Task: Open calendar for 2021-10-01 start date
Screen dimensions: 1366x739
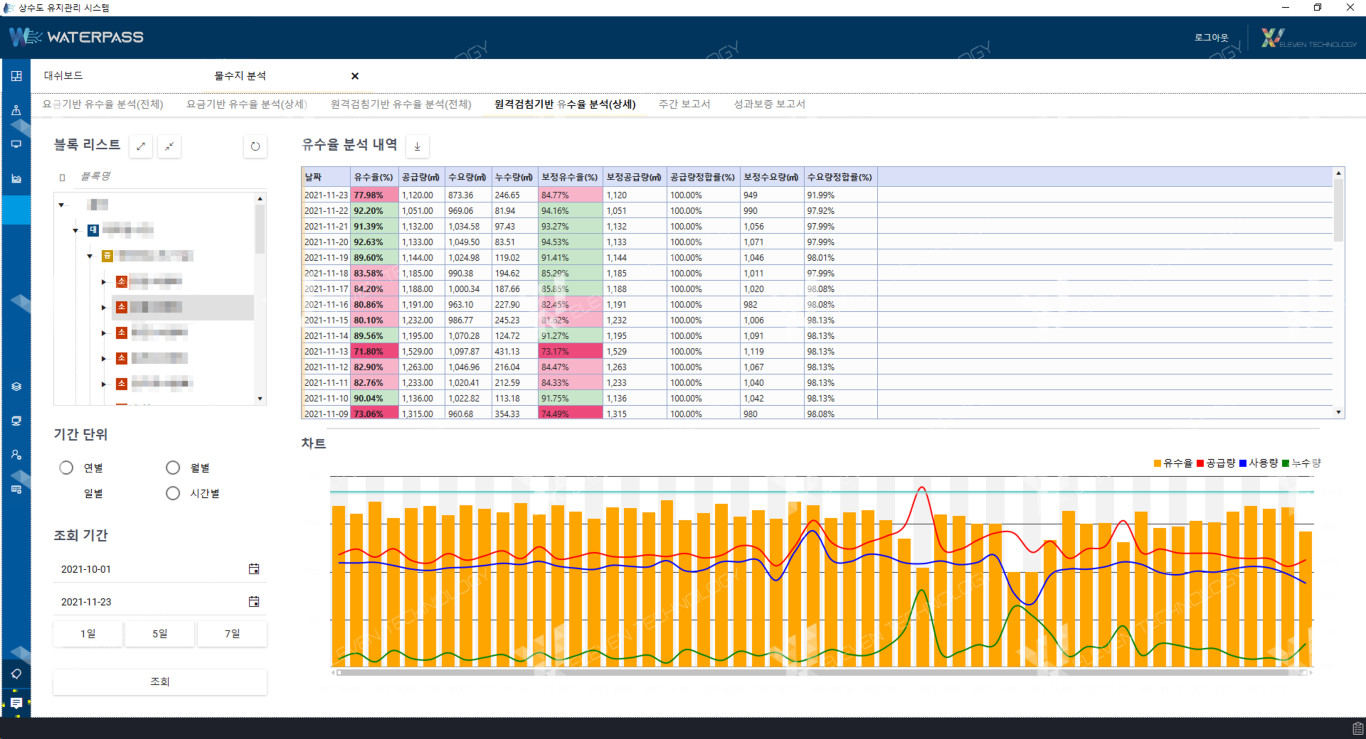Action: (254, 569)
